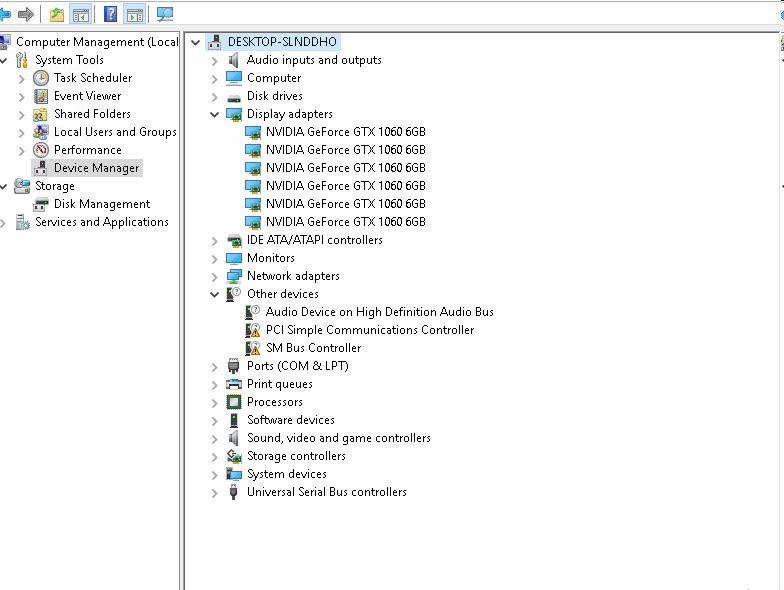Click the Forward arrow in the toolbar

(27, 14)
